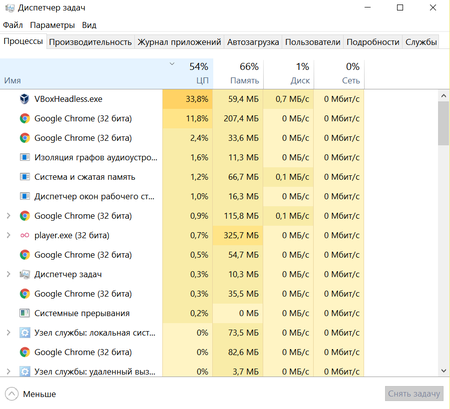Image resolution: width=450 pixels, height=409 pixels.
Task: Click the Системные прерывания process icon
Action: pos(24,313)
